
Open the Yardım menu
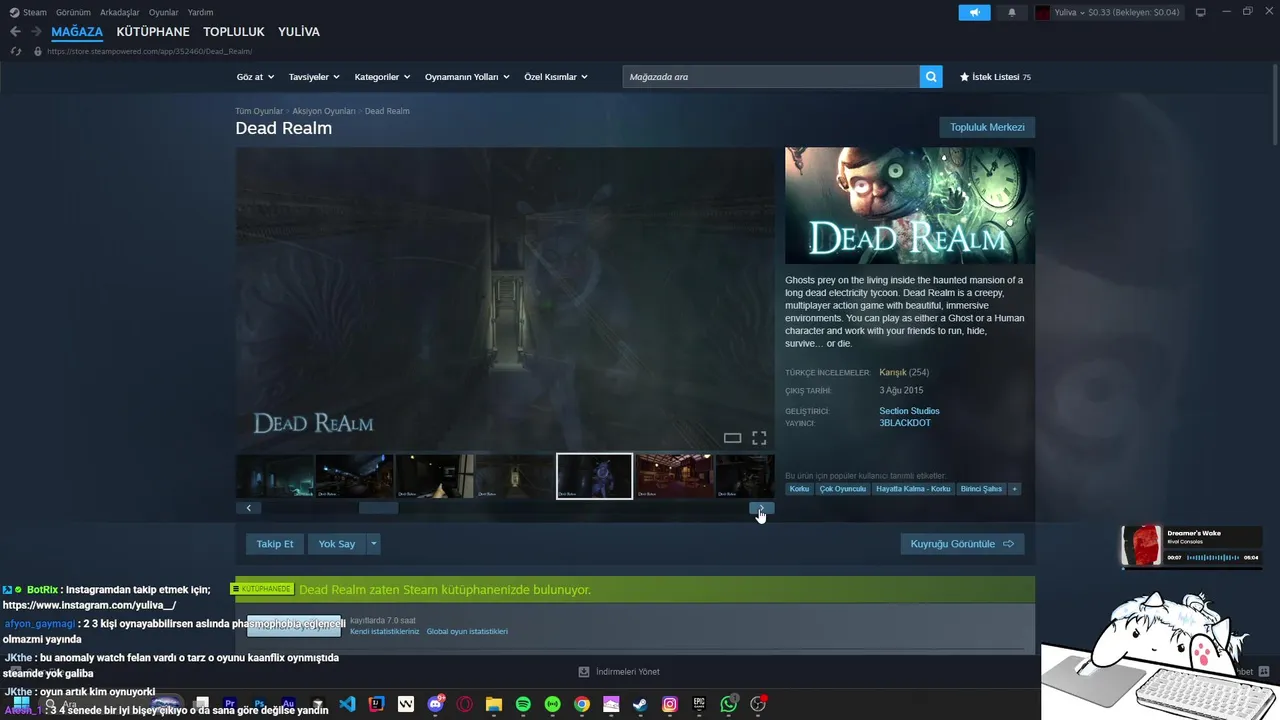click(x=200, y=12)
